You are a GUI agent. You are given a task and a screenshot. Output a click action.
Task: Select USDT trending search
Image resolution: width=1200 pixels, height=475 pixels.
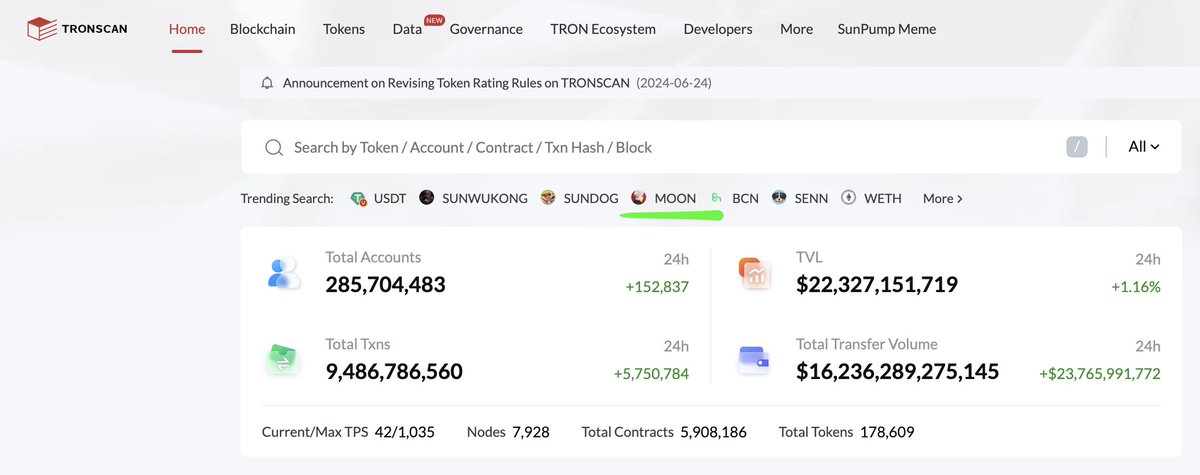[390, 198]
